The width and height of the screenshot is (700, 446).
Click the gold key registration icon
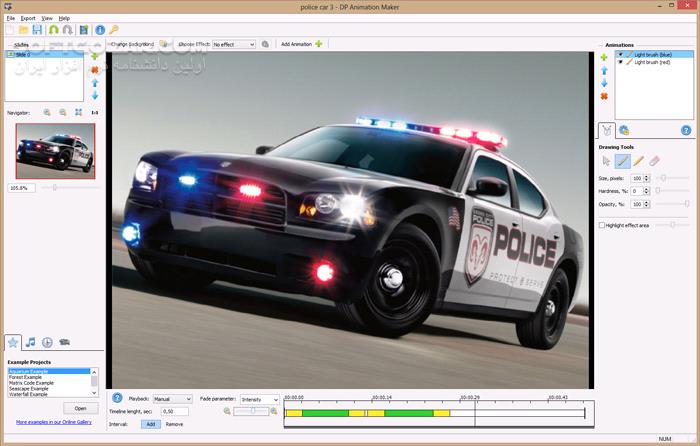click(x=114, y=30)
